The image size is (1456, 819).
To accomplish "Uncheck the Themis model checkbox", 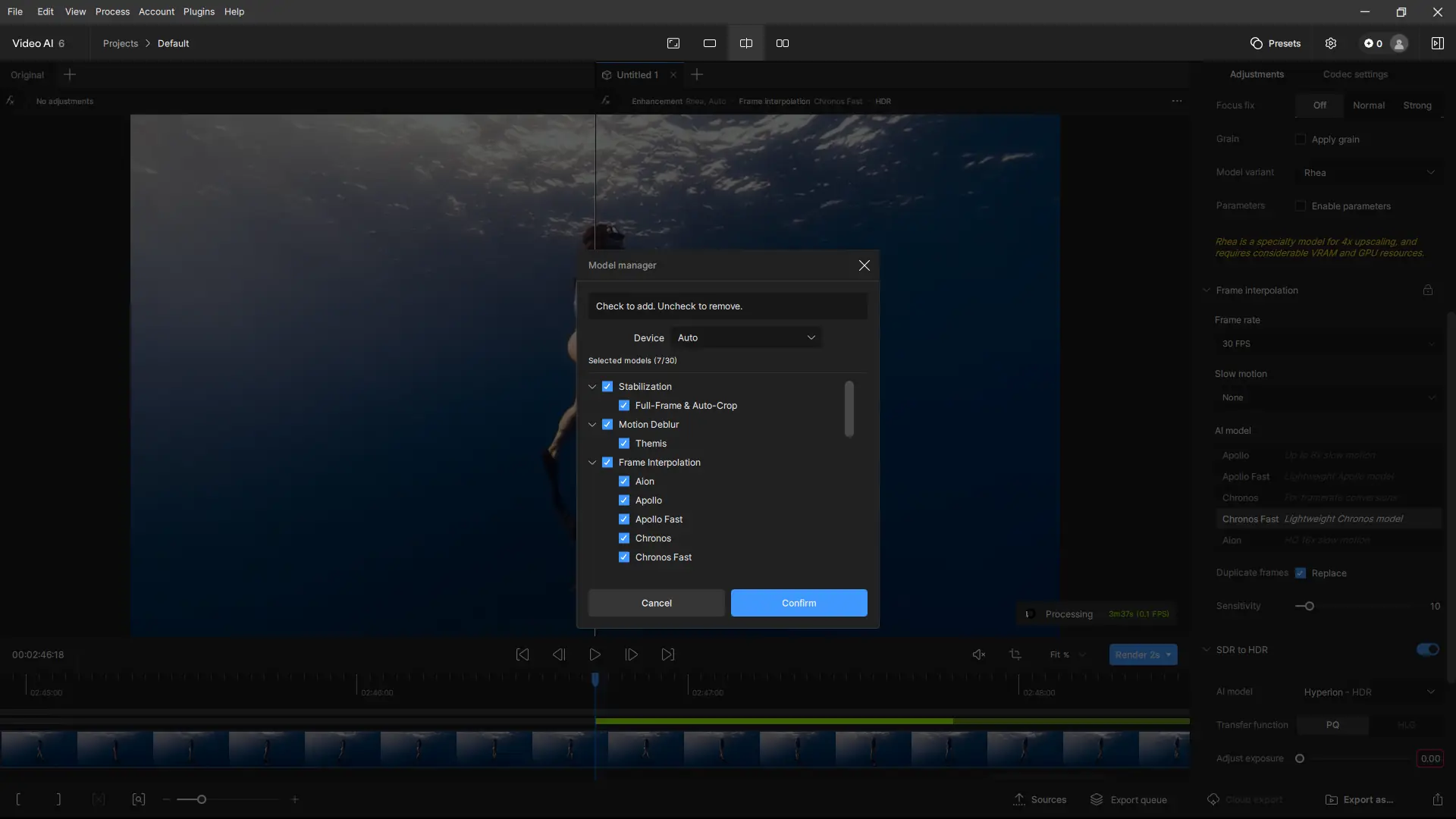I will [624, 444].
